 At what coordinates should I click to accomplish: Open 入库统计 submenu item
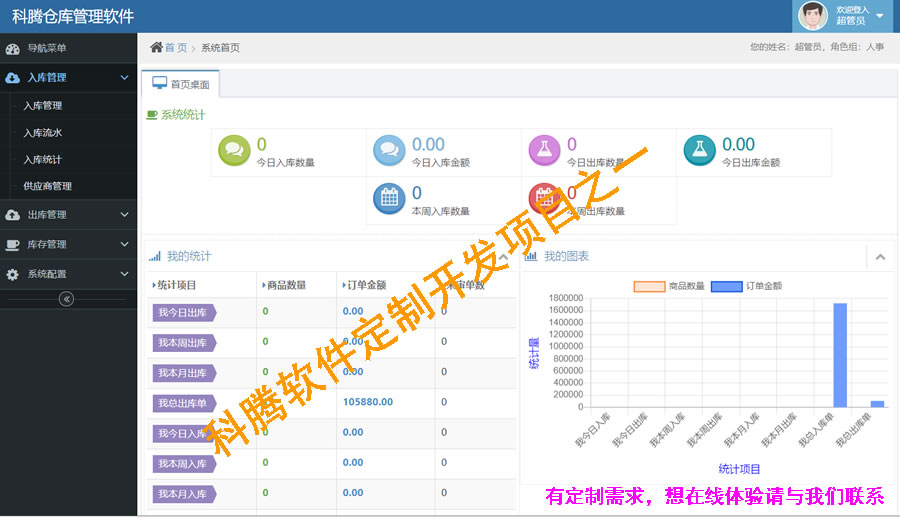[43, 160]
